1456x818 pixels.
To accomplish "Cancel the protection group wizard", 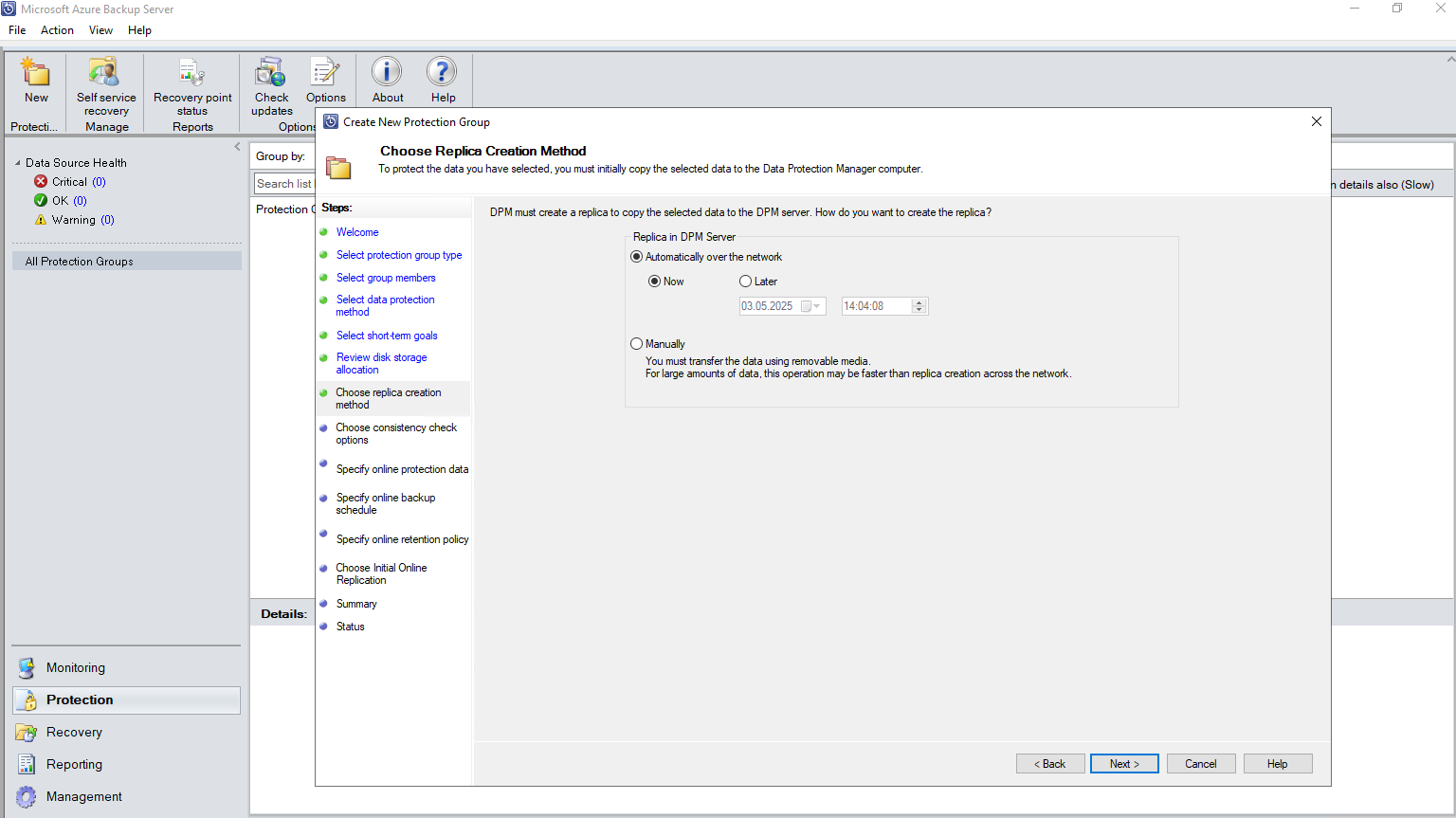I will (x=1201, y=764).
